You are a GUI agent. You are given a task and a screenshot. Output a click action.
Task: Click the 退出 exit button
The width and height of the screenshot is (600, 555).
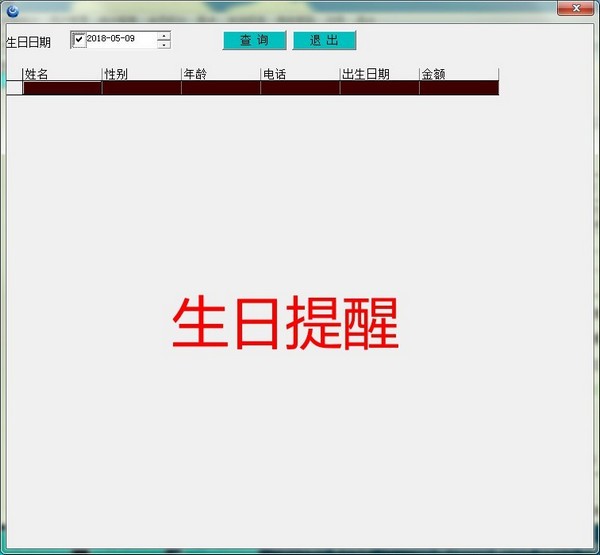tap(324, 40)
